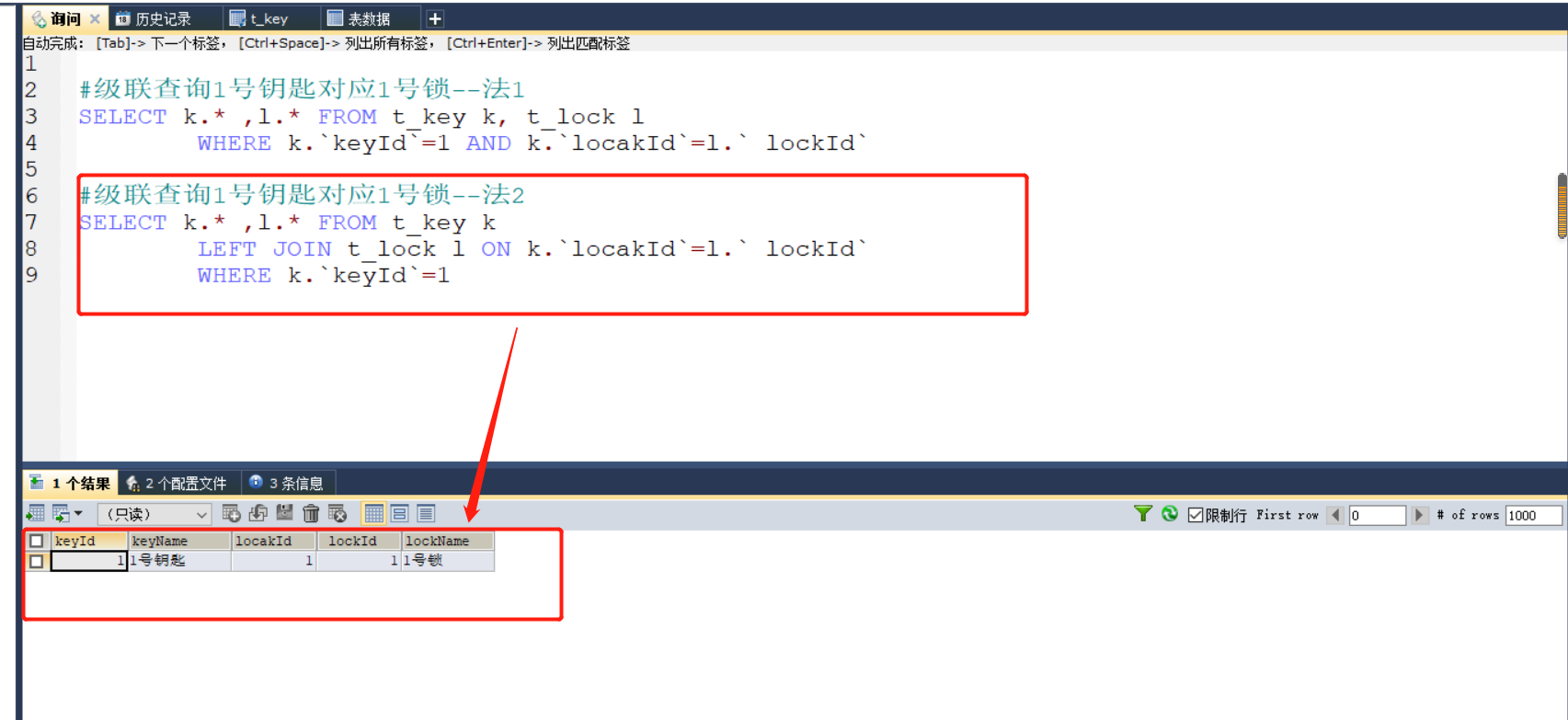Screen dimensions: 1568x720
Task: Switch to the 1 个结果 results tab
Action: click(71, 483)
